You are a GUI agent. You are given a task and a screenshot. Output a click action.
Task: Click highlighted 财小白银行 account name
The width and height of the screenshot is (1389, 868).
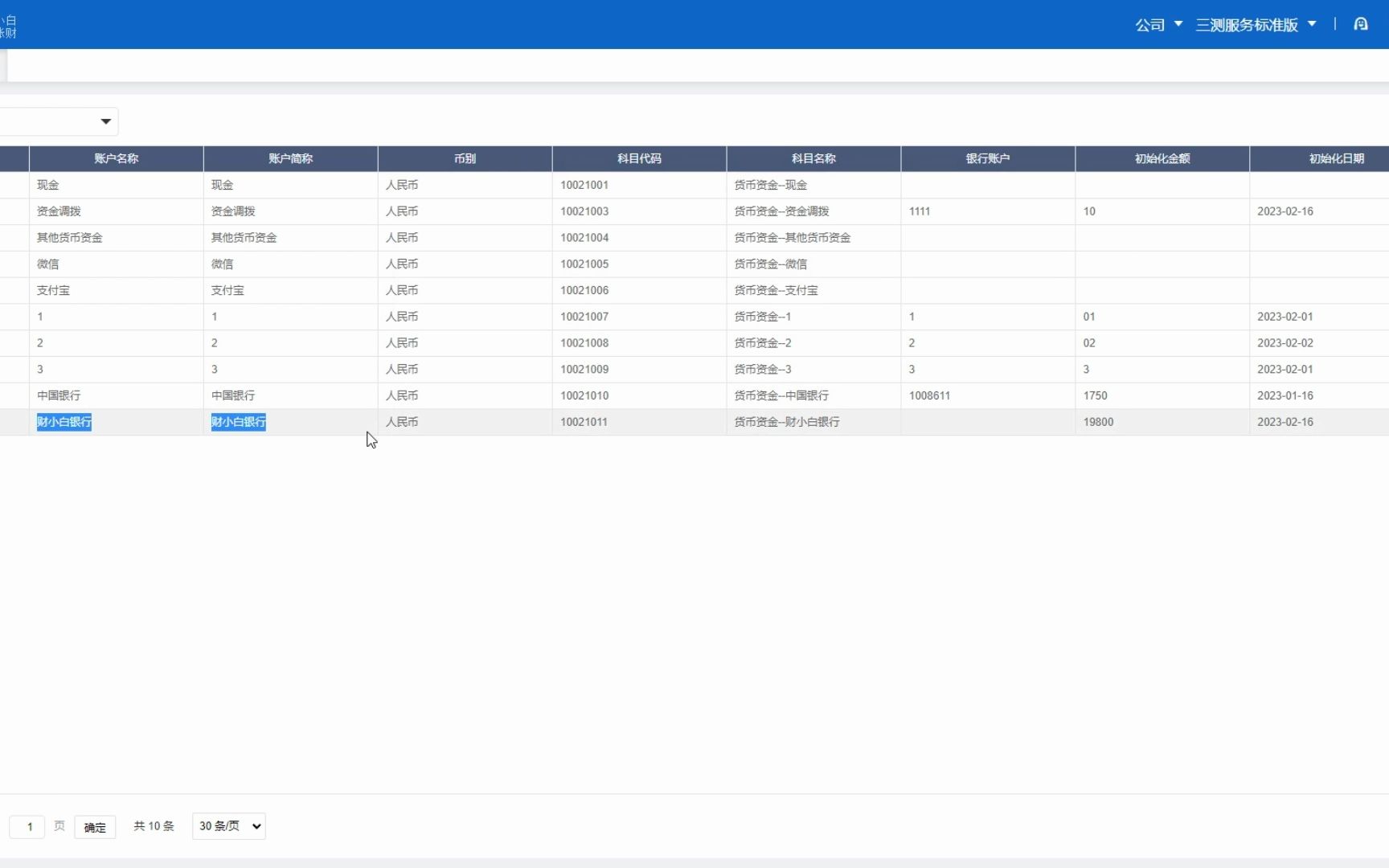coord(64,422)
